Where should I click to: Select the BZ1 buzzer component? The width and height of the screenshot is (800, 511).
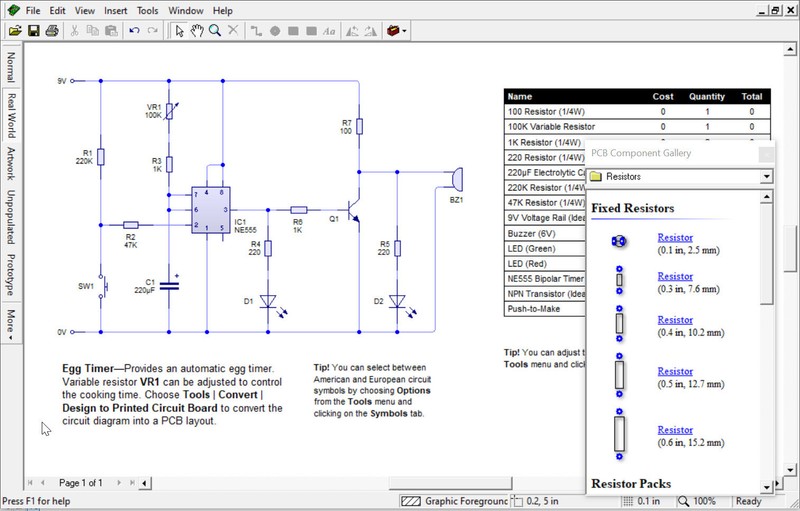[457, 180]
